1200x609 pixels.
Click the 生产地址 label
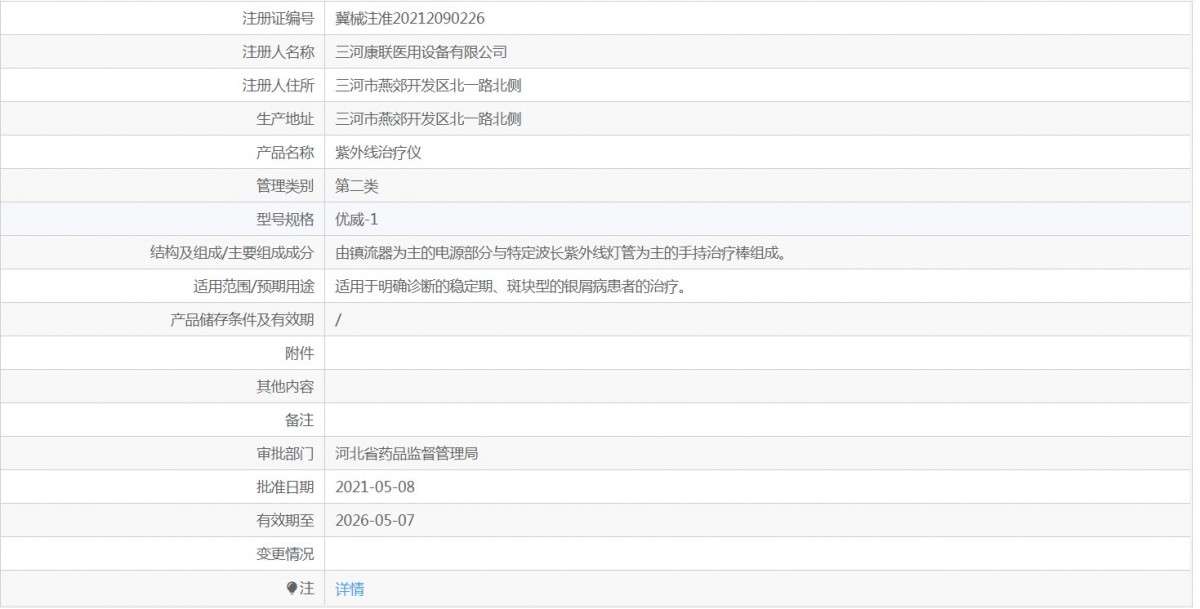coord(285,119)
